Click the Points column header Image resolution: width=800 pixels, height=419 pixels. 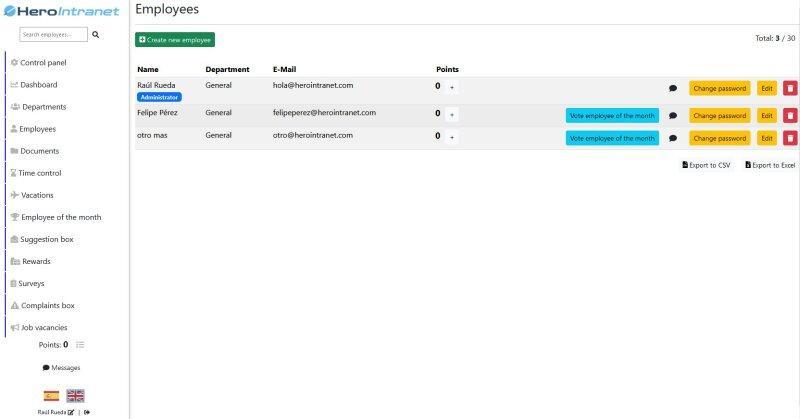click(x=447, y=69)
